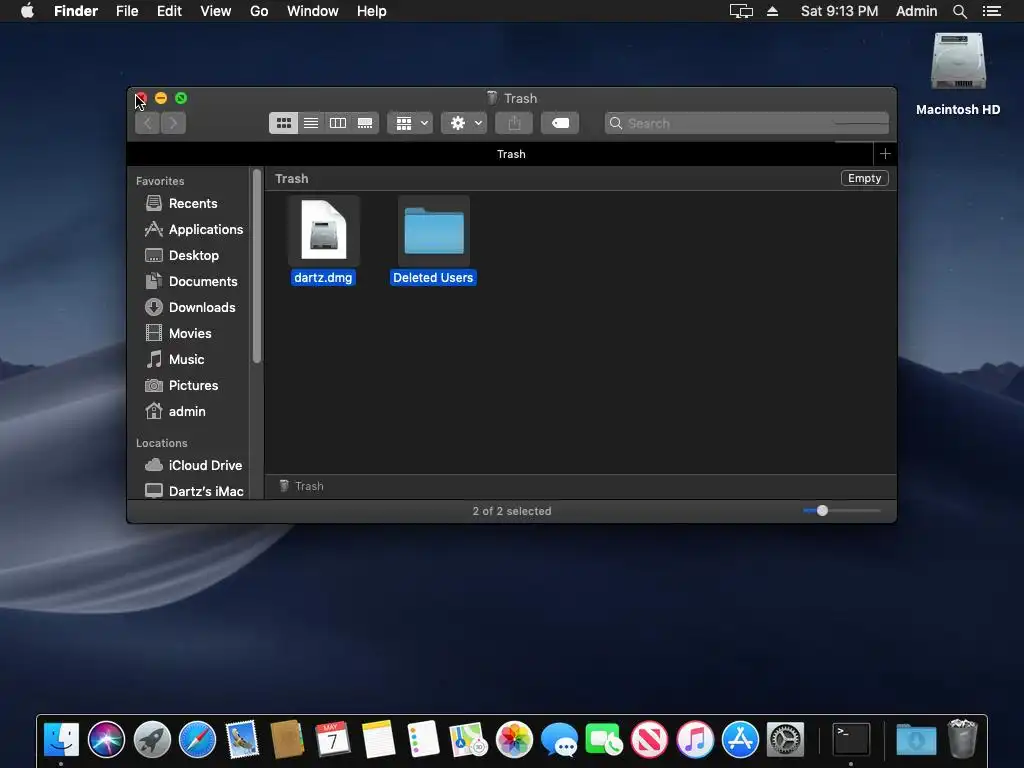Screen dimensions: 1024x768
Task: Click the eject menu bar icon
Action: [x=773, y=11]
